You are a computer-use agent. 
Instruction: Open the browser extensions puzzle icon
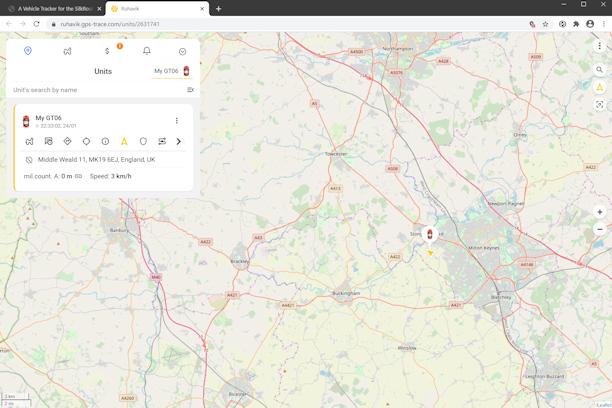[576, 24]
